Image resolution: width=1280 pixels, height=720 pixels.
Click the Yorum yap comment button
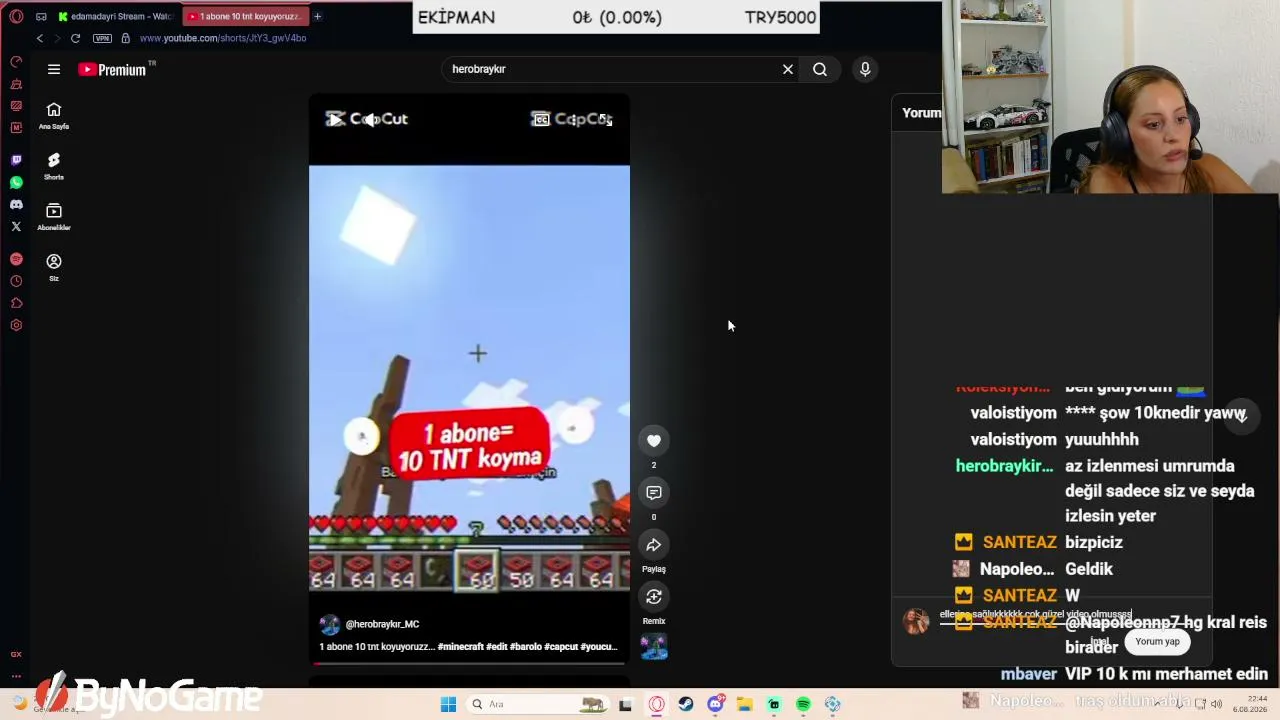1157,642
